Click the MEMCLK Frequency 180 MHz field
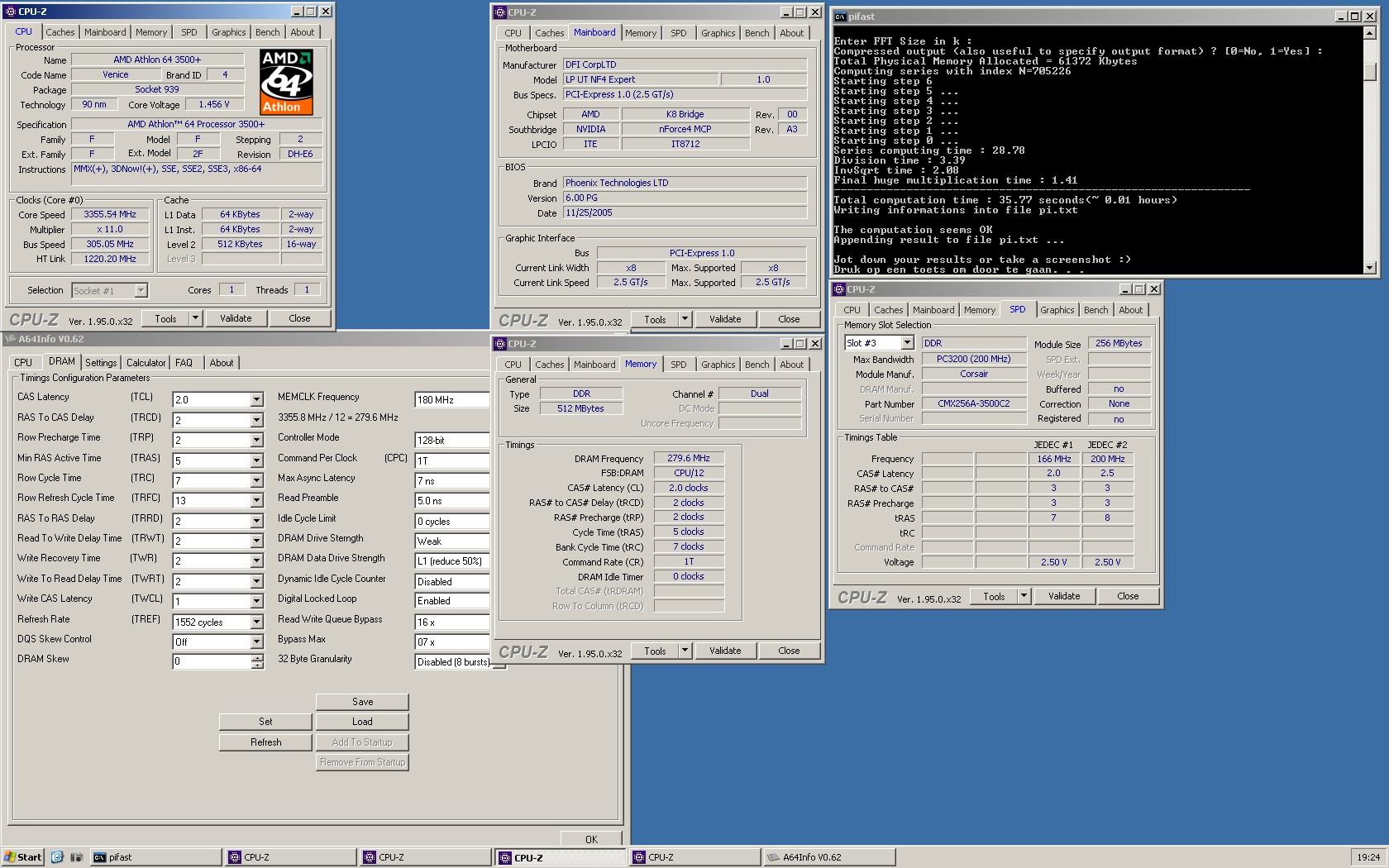 coord(452,400)
